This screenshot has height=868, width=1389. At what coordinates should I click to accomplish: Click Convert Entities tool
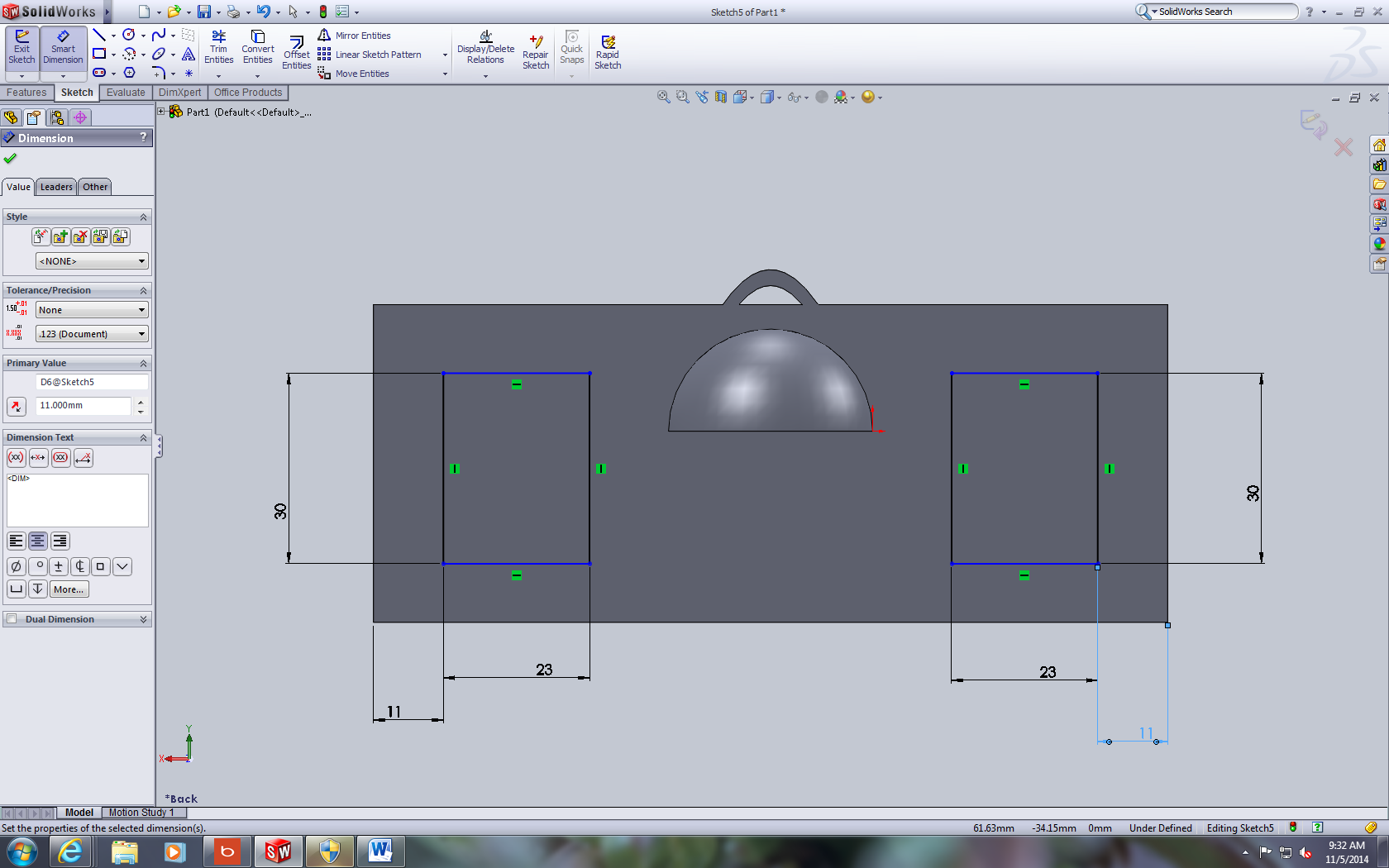click(x=258, y=47)
